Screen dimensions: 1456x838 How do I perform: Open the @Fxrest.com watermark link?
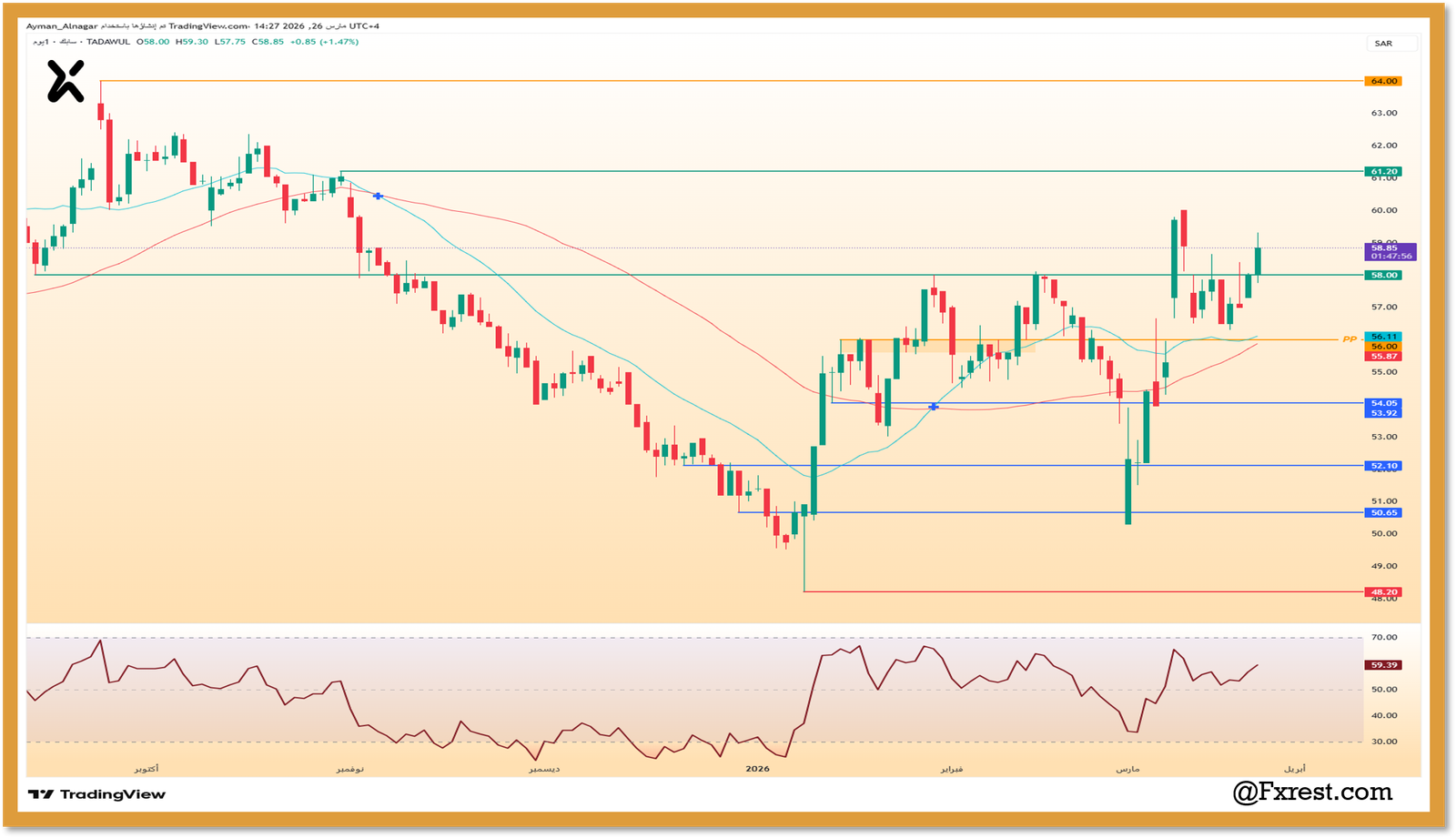1312,793
